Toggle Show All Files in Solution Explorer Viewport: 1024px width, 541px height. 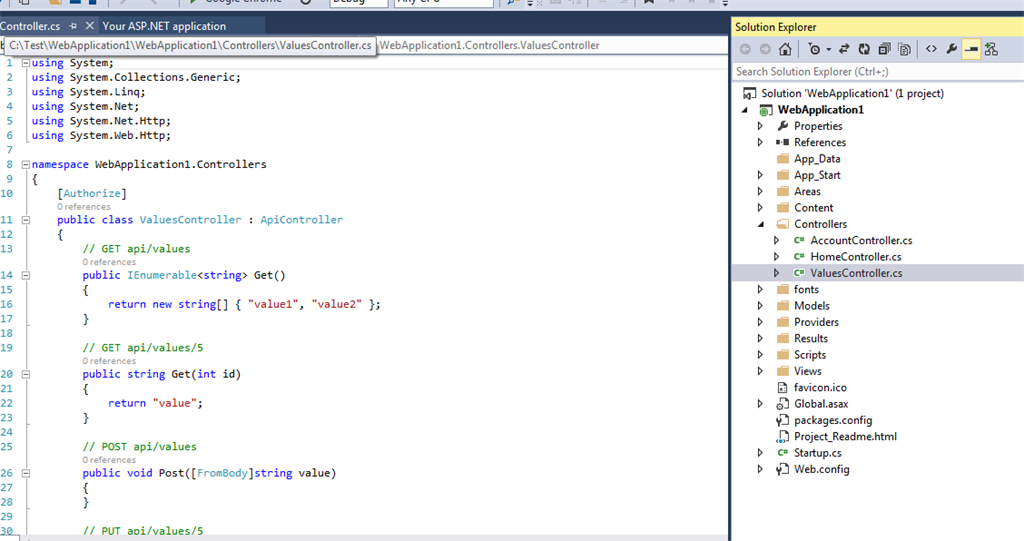pyautogui.click(x=904, y=49)
